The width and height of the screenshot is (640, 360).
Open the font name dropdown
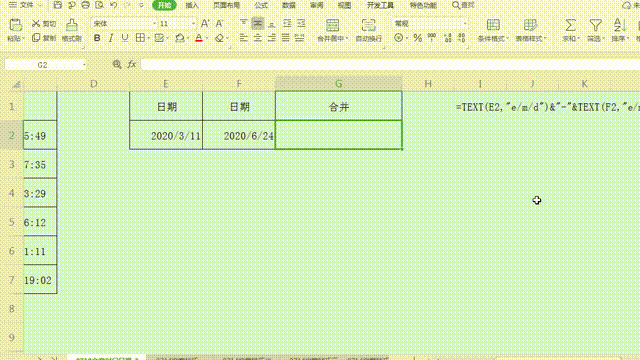pos(154,24)
